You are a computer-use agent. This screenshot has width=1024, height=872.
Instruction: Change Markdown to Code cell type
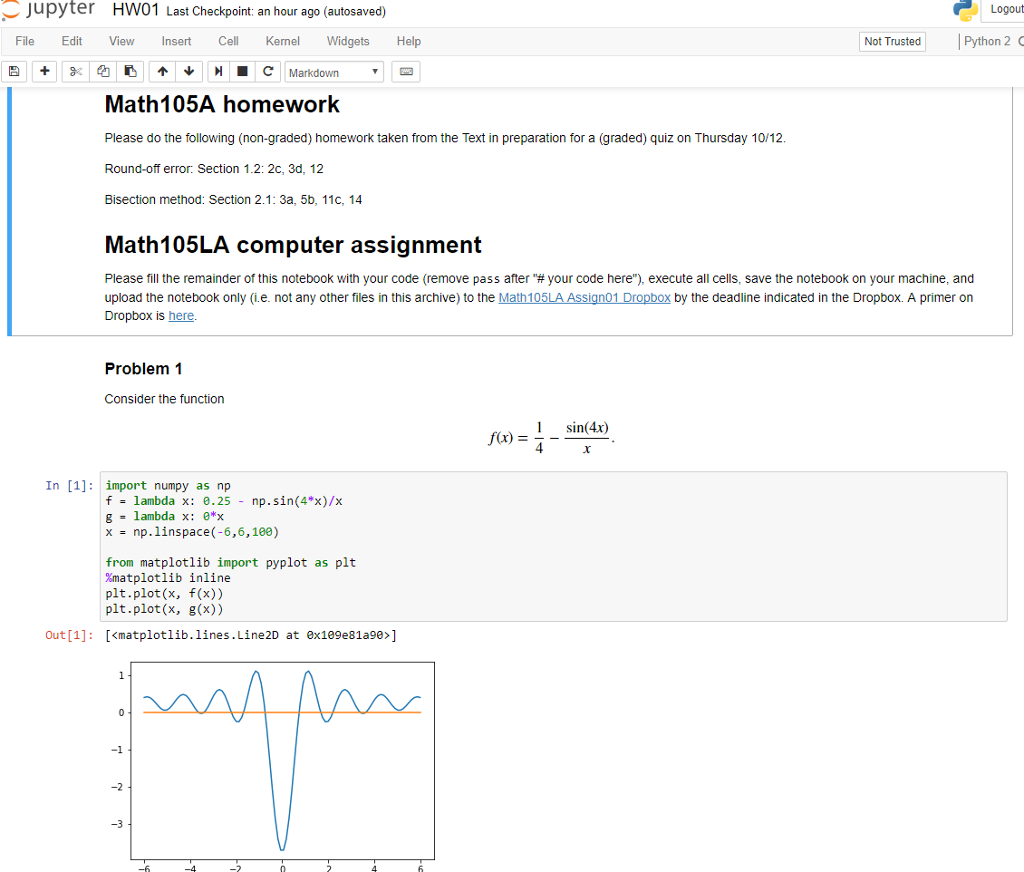[x=333, y=71]
